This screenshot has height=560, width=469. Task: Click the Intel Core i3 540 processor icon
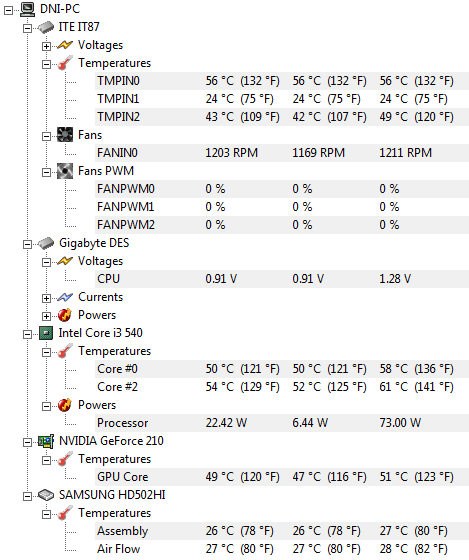tap(46, 333)
